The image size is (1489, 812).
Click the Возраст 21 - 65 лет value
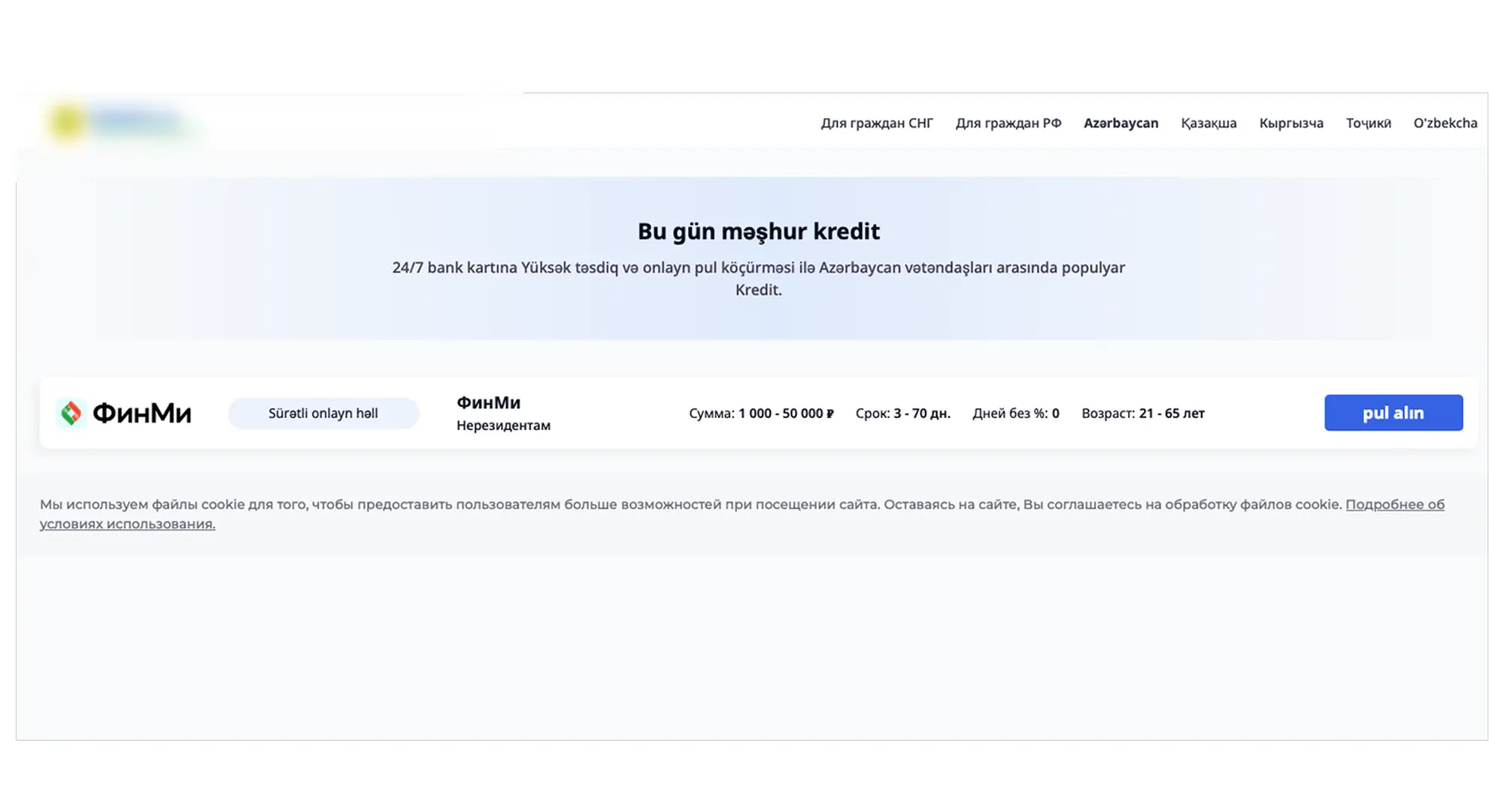pyautogui.click(x=1143, y=413)
